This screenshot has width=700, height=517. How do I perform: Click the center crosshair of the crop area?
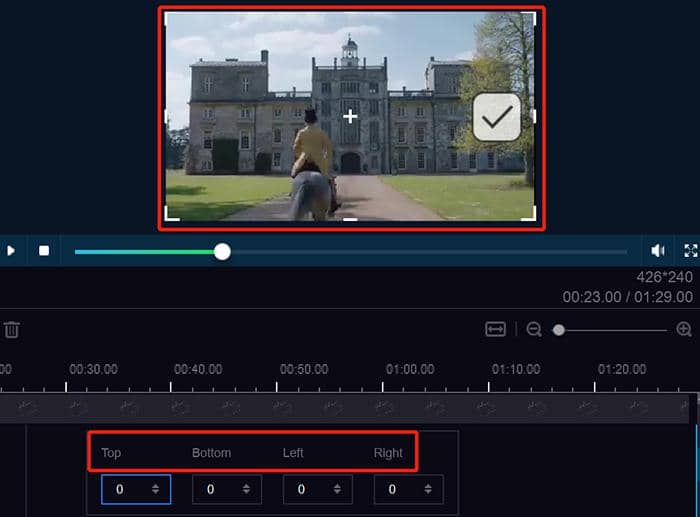click(350, 117)
